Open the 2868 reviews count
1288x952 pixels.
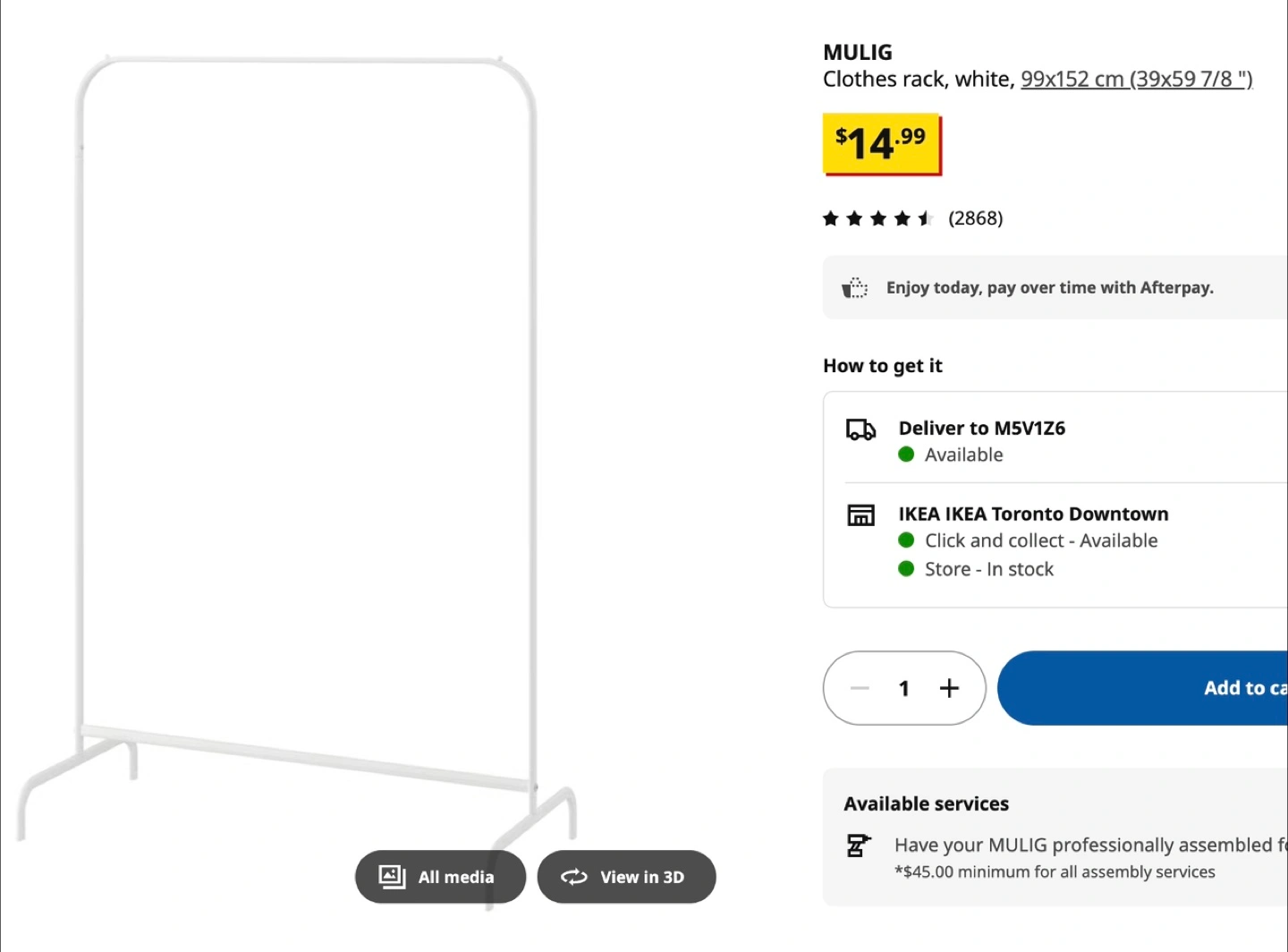975,218
